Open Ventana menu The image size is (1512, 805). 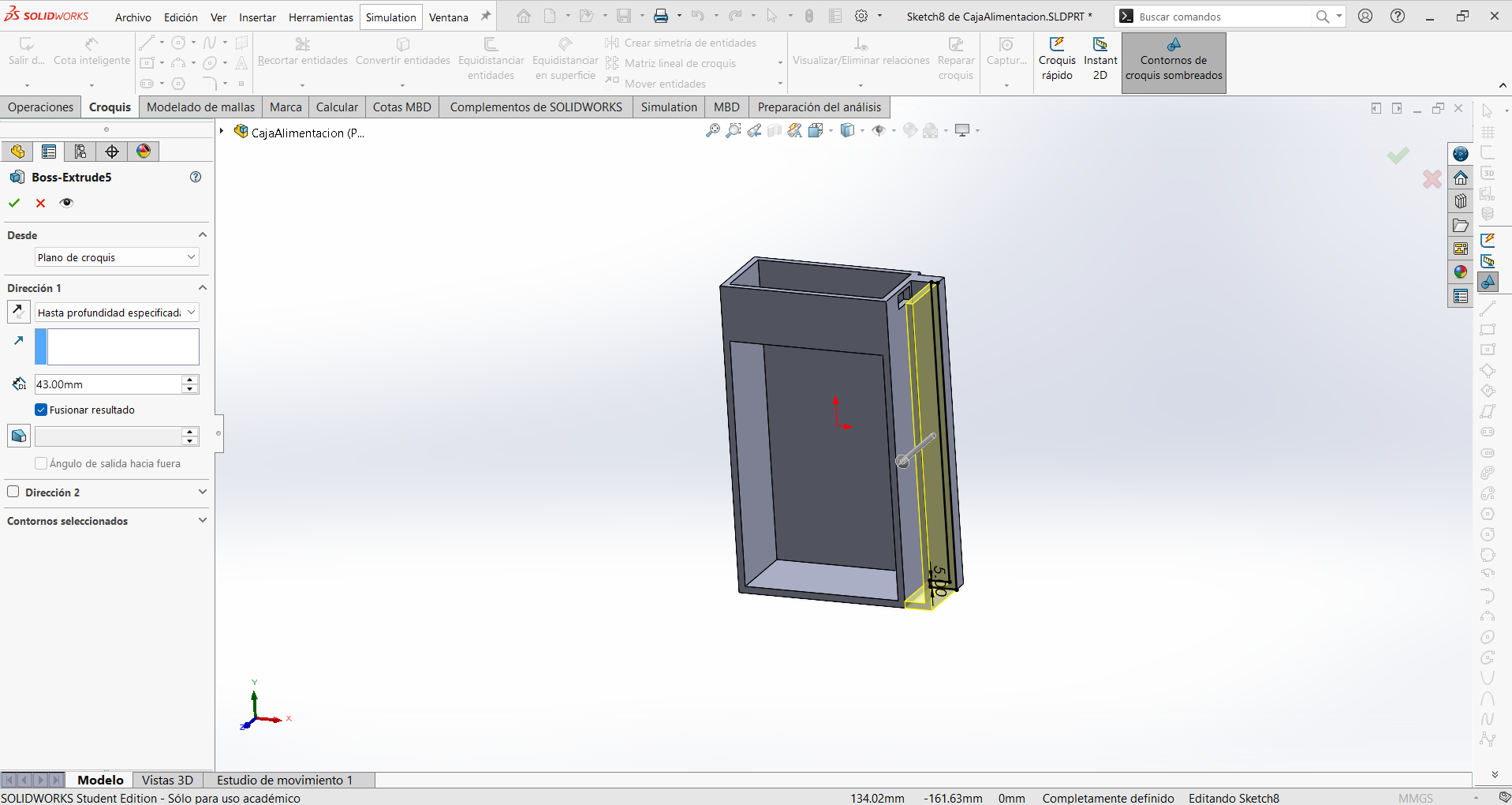[448, 17]
